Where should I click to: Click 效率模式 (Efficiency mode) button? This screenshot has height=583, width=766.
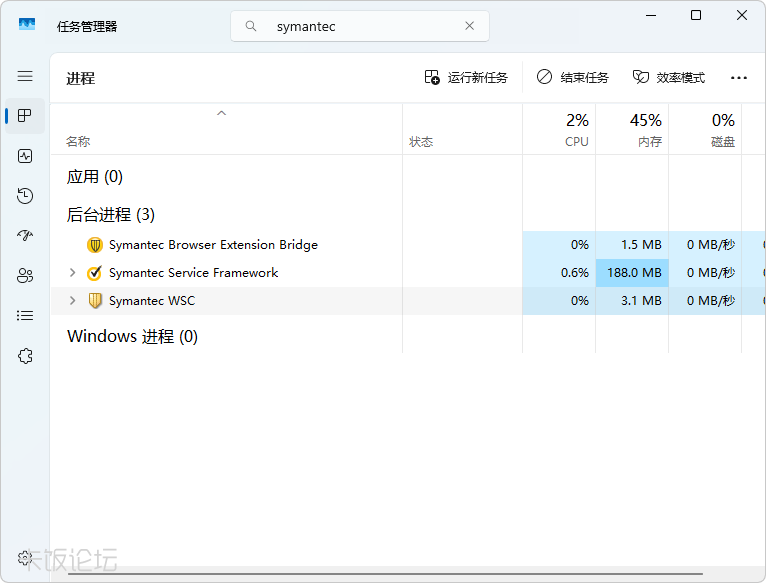click(669, 78)
